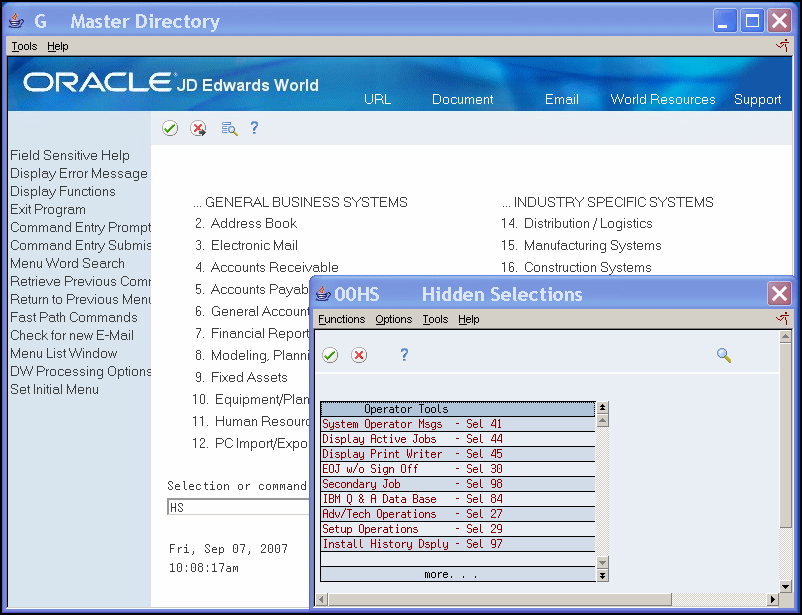Click Return to Previous Menu in sidebar
This screenshot has width=802, height=615.
(x=80, y=299)
